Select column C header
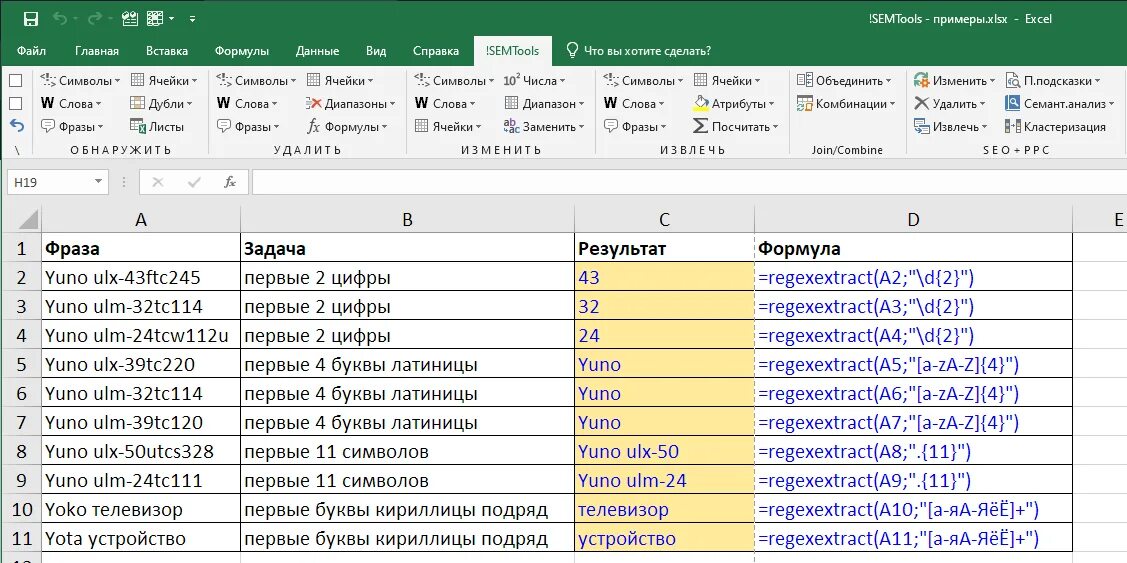This screenshot has height=563, width=1127. [x=664, y=219]
